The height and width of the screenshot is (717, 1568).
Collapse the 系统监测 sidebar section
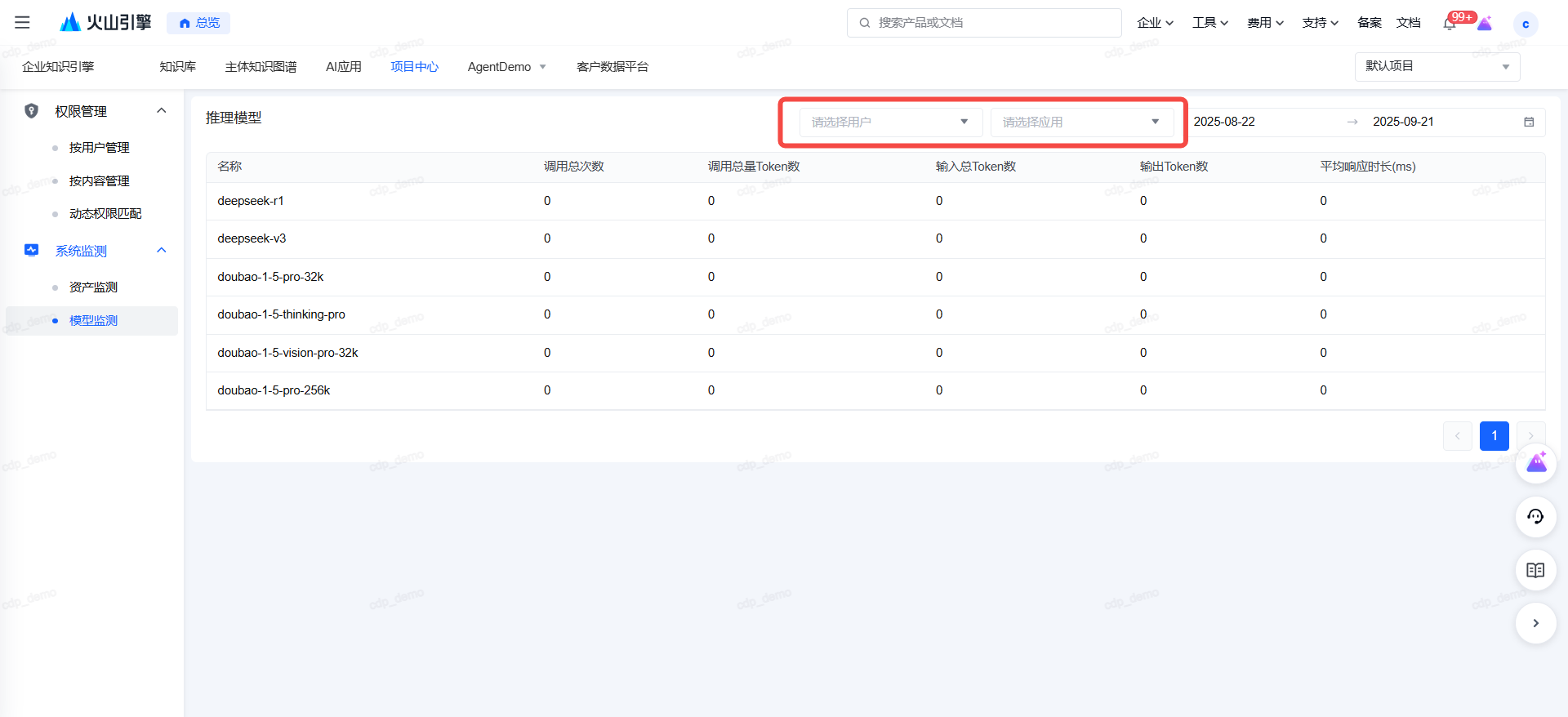pyautogui.click(x=162, y=251)
